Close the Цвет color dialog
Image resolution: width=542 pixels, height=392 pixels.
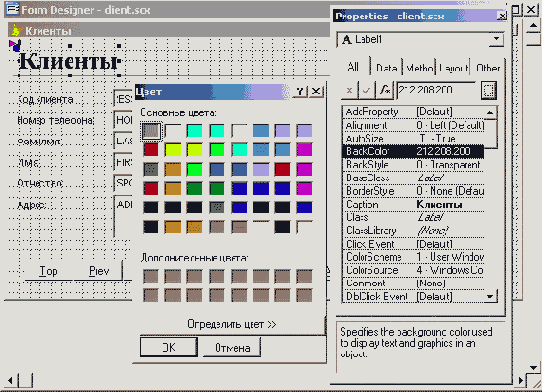316,92
